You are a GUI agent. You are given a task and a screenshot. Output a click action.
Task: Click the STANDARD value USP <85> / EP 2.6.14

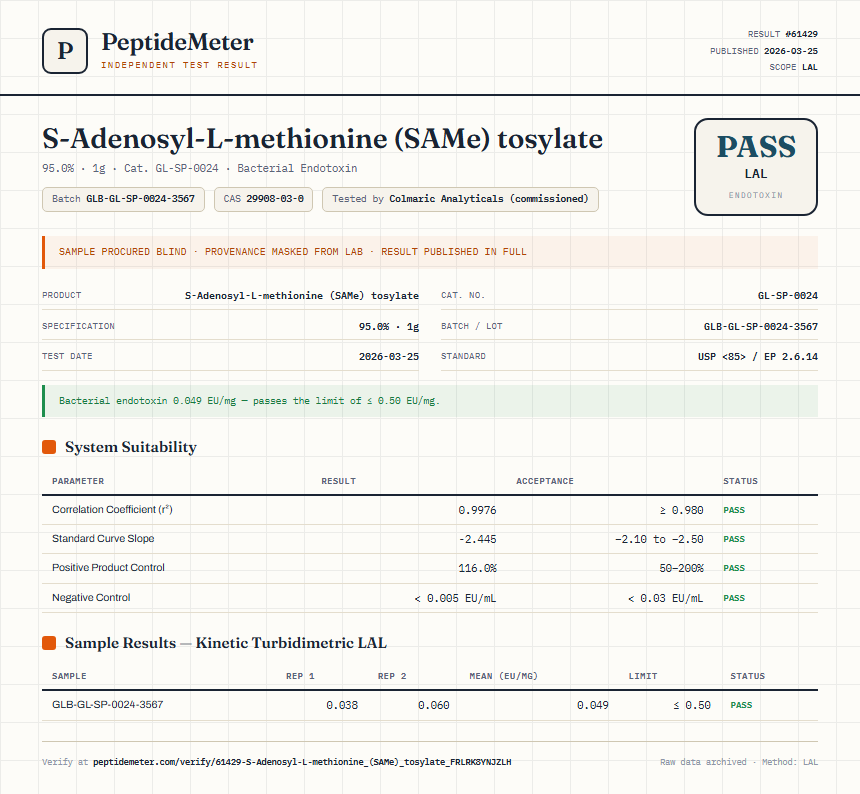[757, 356]
